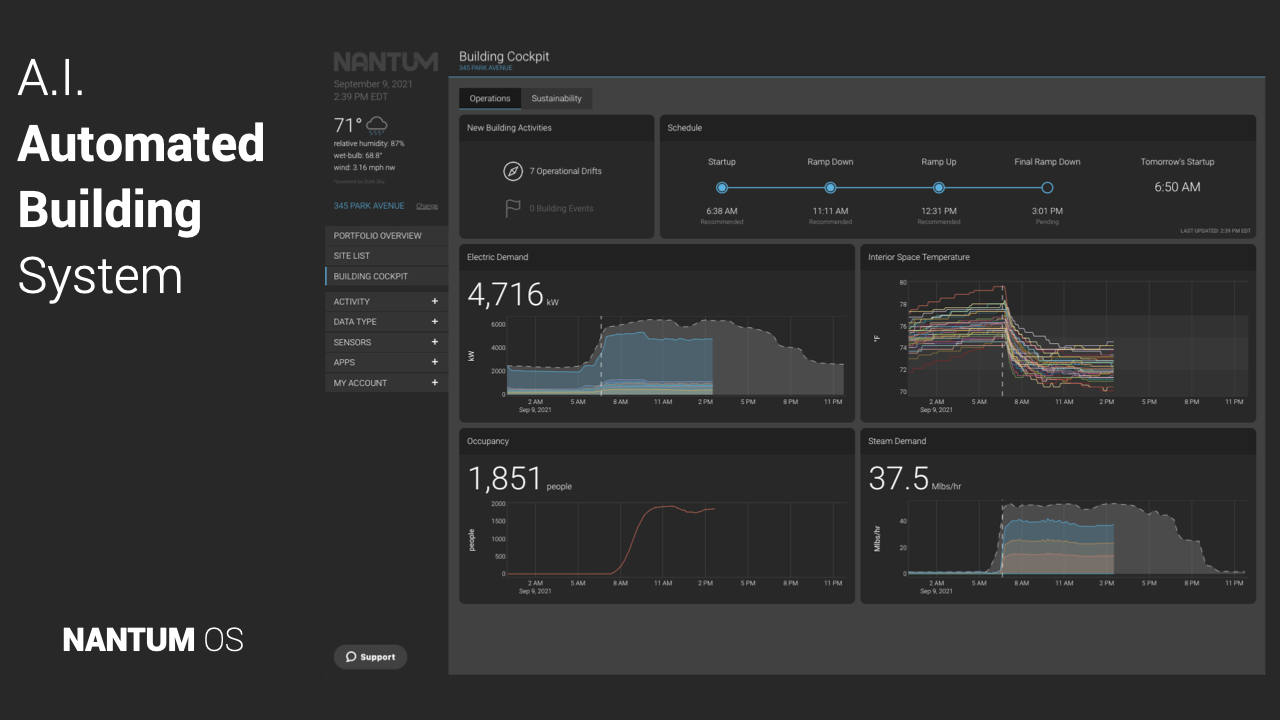
Task: Click the flag icon beside Building Events
Action: pos(513,208)
